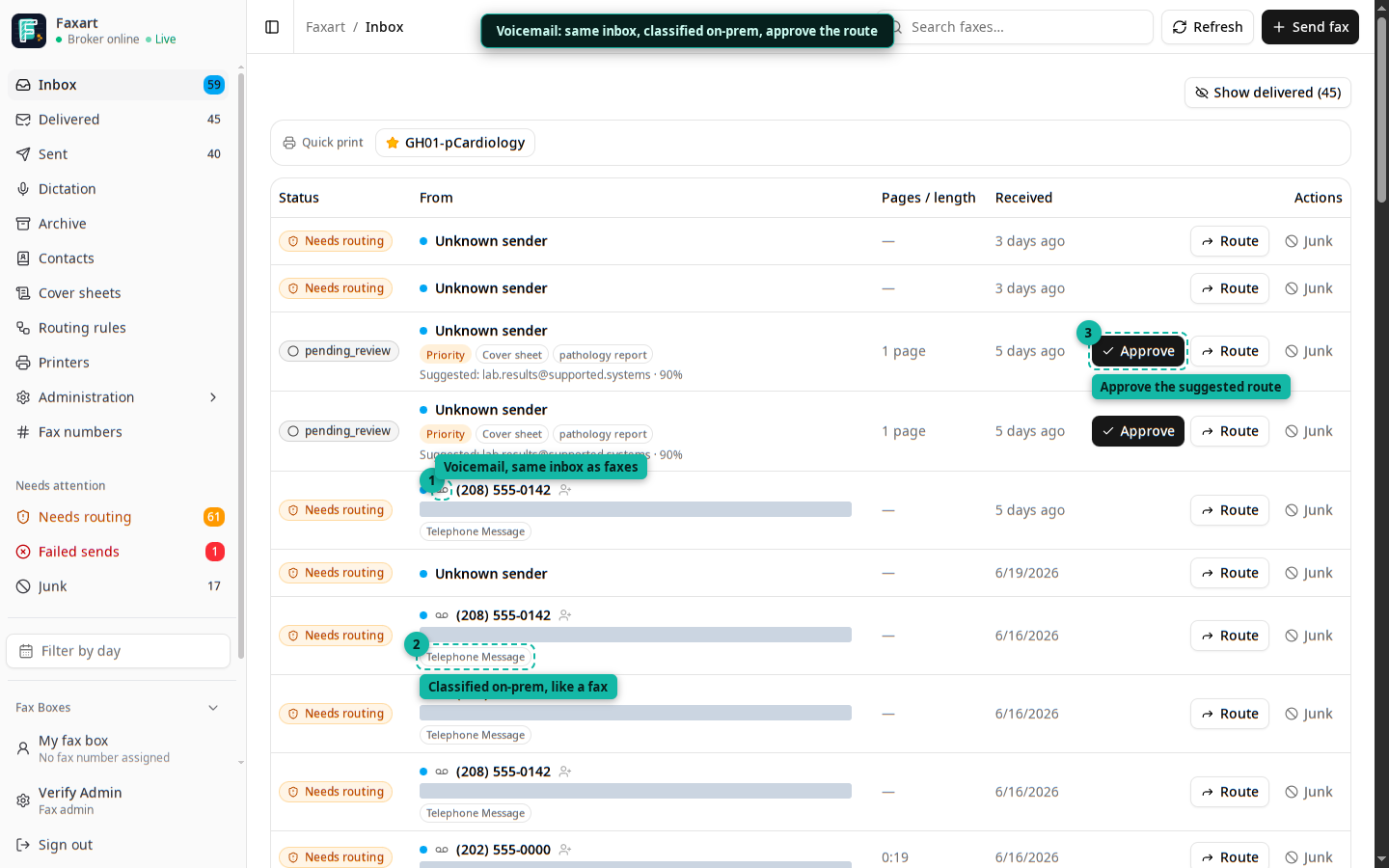Junk the second 3 days ago fax
The image size is (1389, 868).
click(1309, 288)
